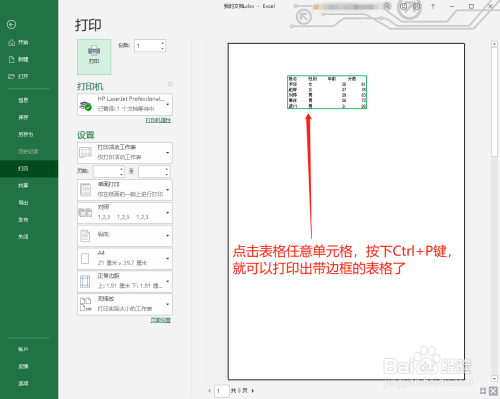Maximize the Excel window

click(x=471, y=6)
